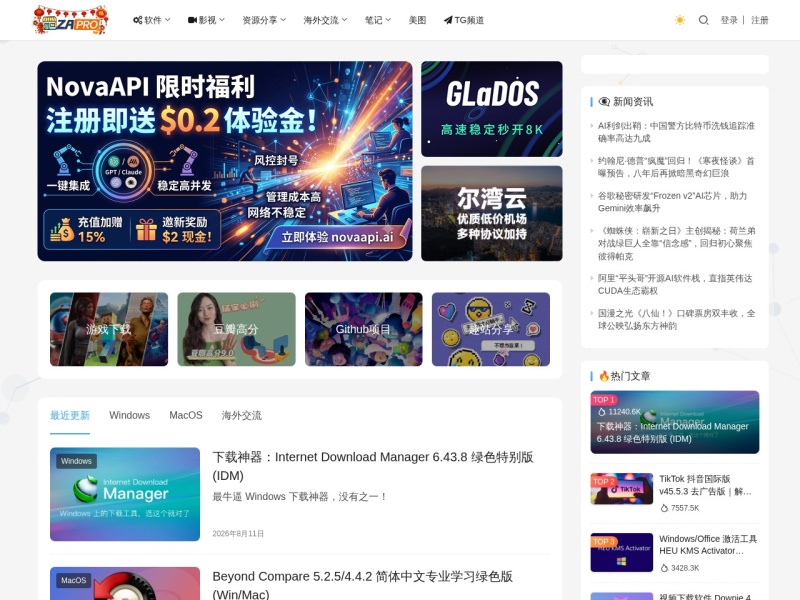Open the 趣站分享 emoji category card
The height and width of the screenshot is (600, 800).
click(x=491, y=329)
